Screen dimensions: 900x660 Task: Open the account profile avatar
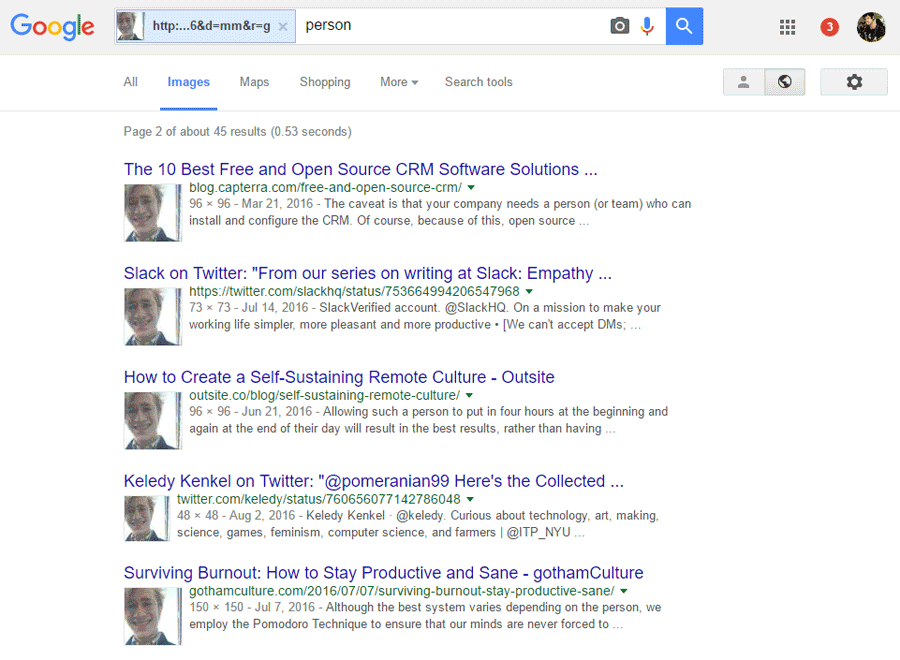pos(871,27)
